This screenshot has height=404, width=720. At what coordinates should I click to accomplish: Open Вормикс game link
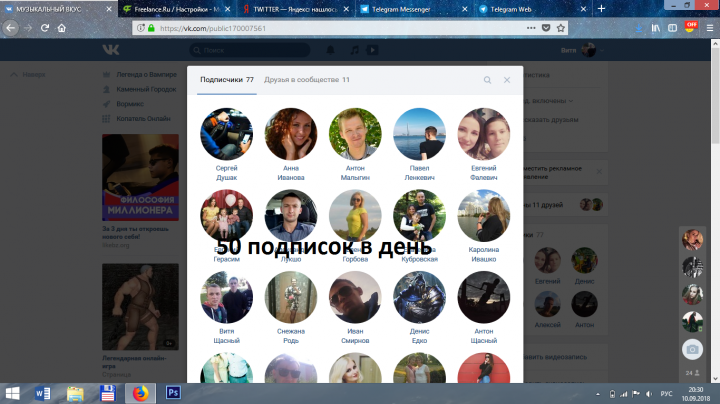coord(130,104)
